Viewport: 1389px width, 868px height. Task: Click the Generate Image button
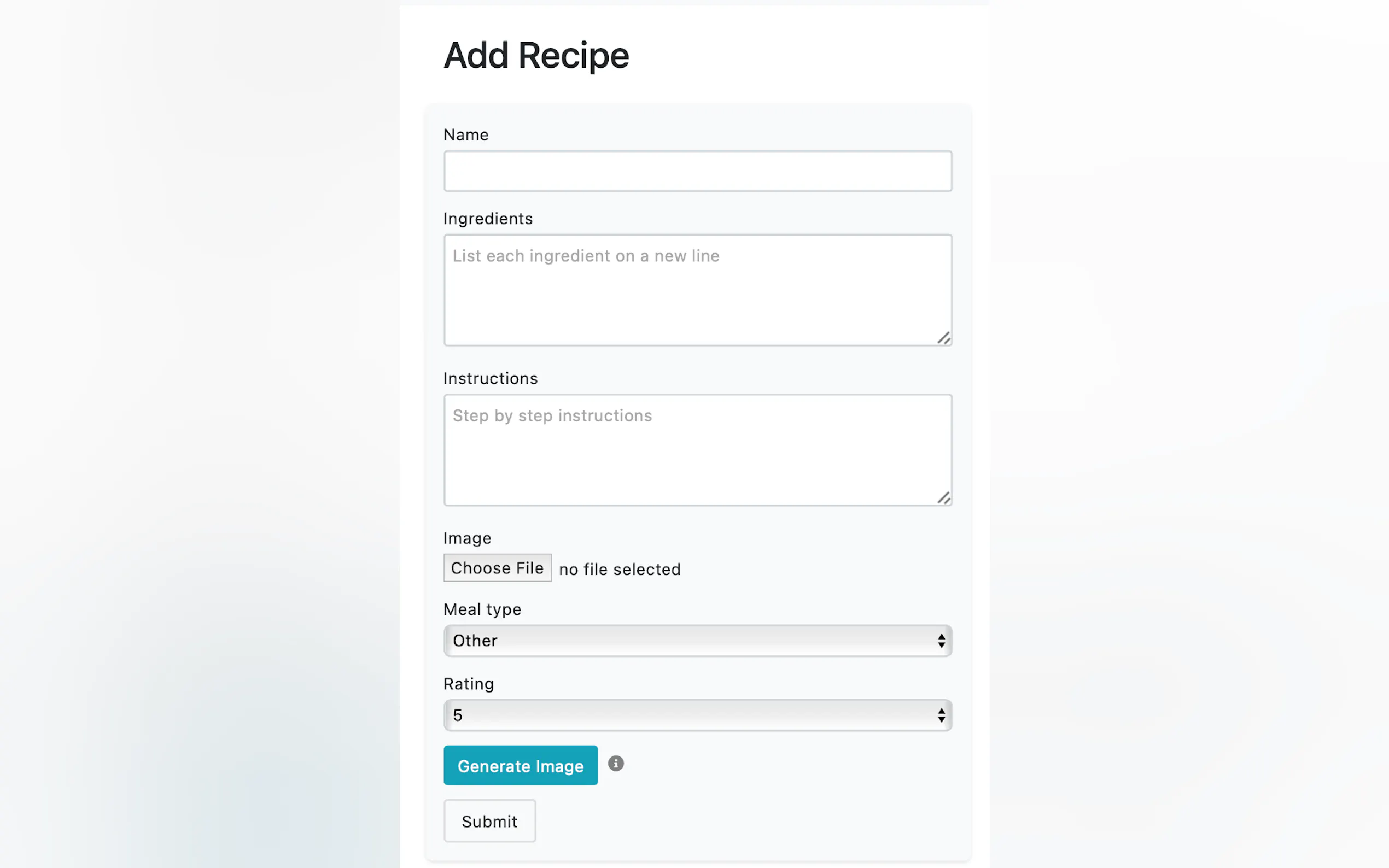520,766
